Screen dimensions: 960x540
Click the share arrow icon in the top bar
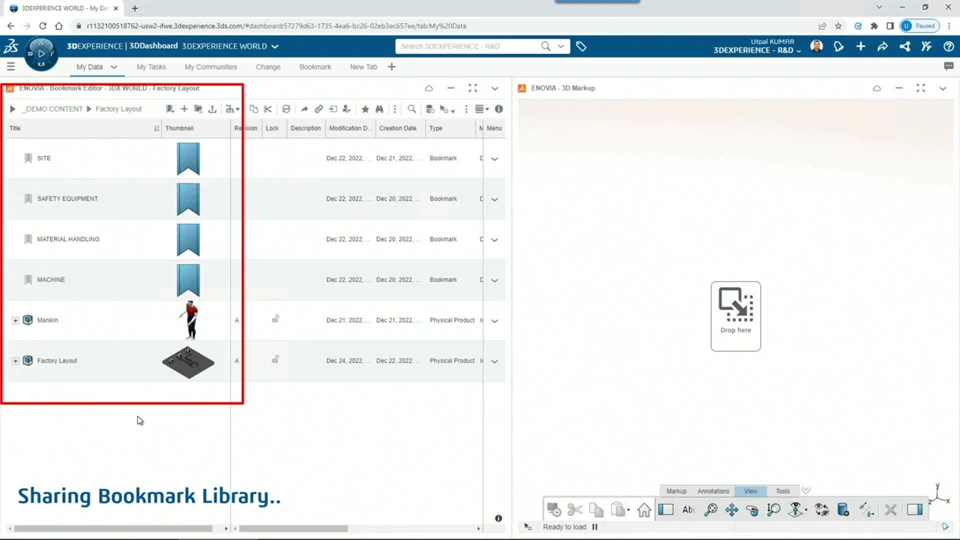click(882, 47)
